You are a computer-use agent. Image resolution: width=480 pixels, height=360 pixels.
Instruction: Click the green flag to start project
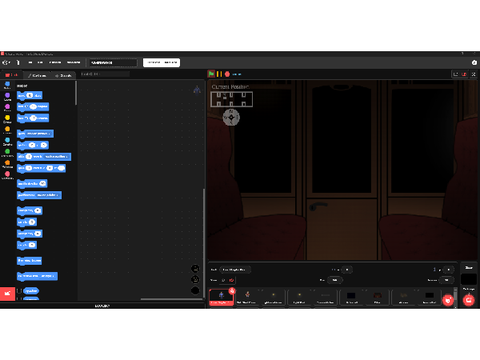(211, 74)
